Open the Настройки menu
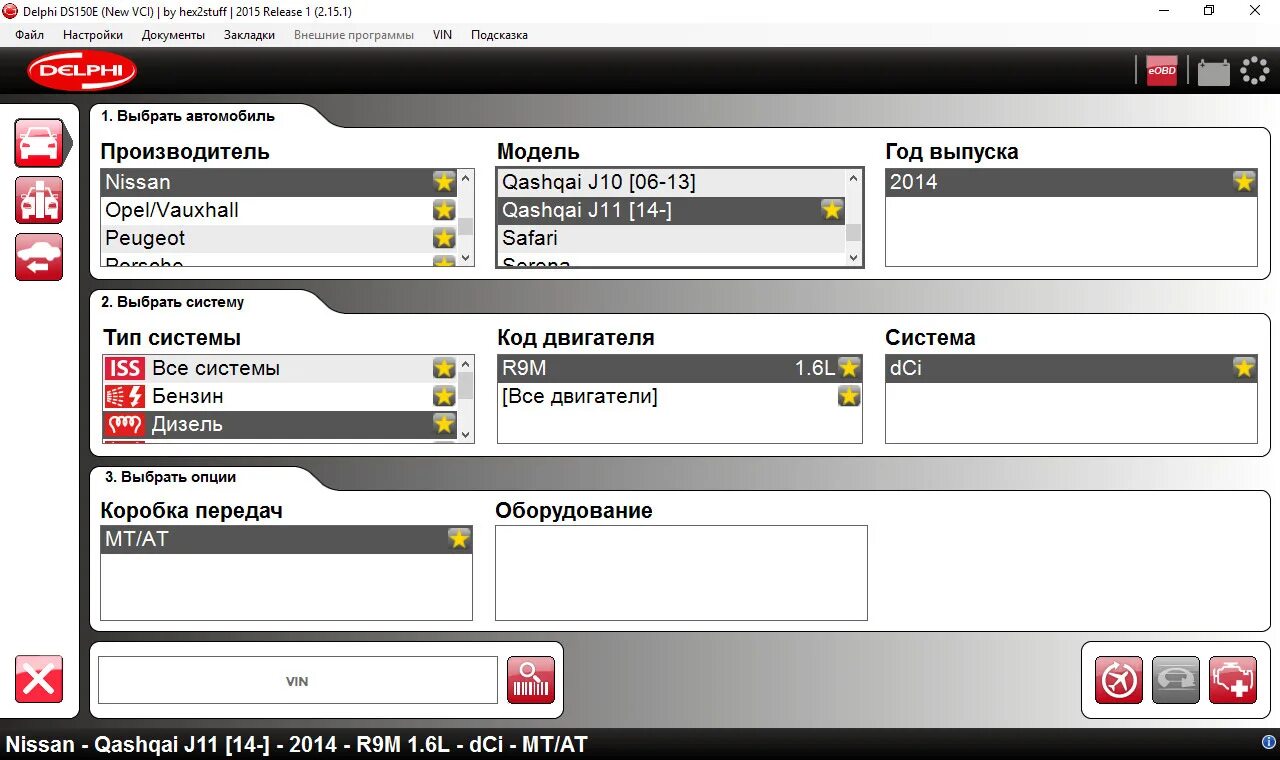The width and height of the screenshot is (1280, 760). coord(93,35)
